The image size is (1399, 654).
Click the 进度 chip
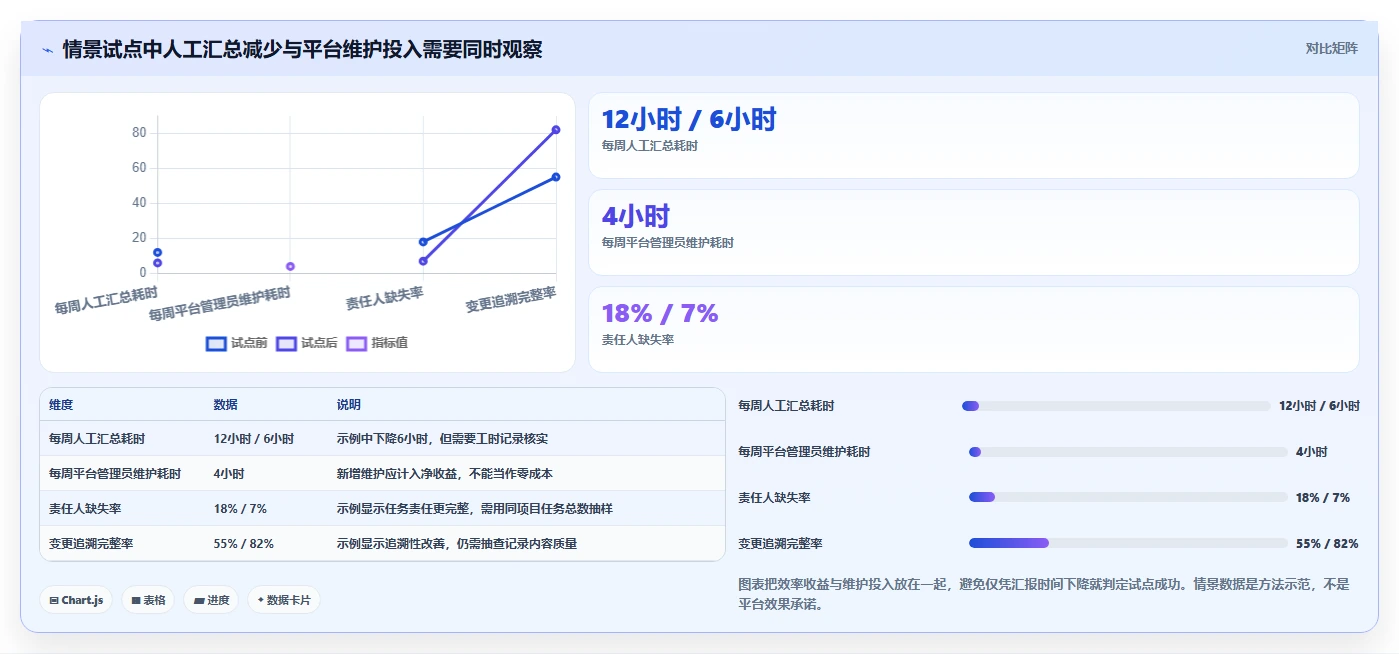click(x=211, y=600)
